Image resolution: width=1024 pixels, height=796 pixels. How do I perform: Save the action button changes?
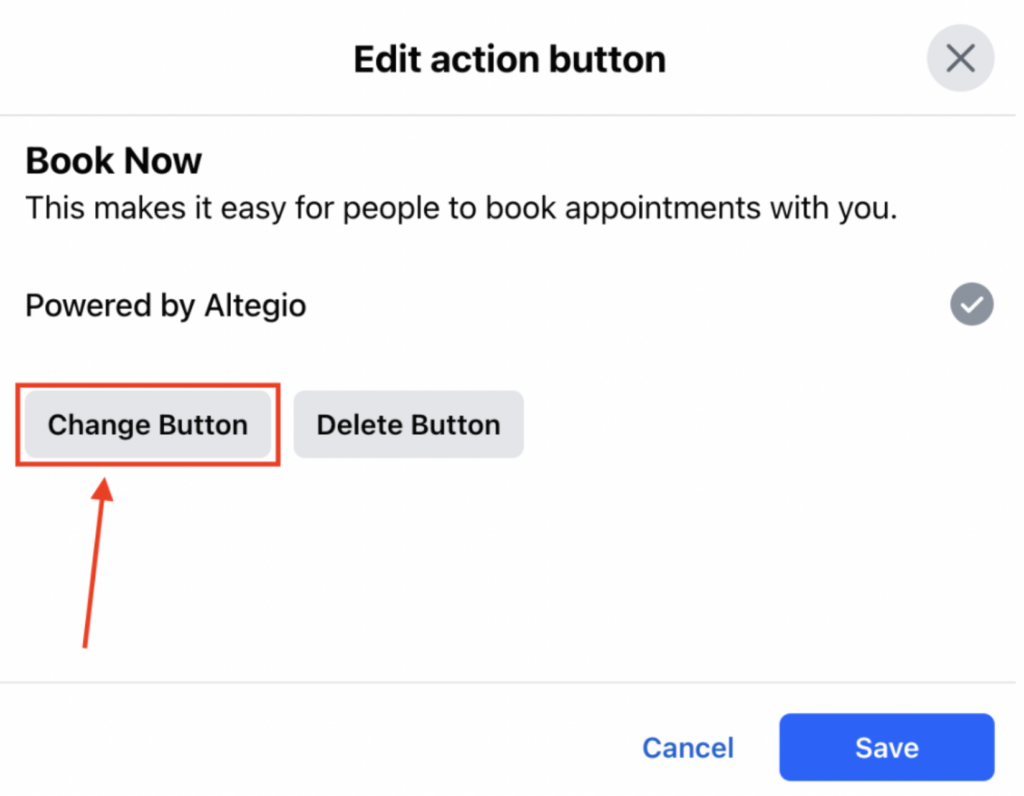tap(886, 748)
